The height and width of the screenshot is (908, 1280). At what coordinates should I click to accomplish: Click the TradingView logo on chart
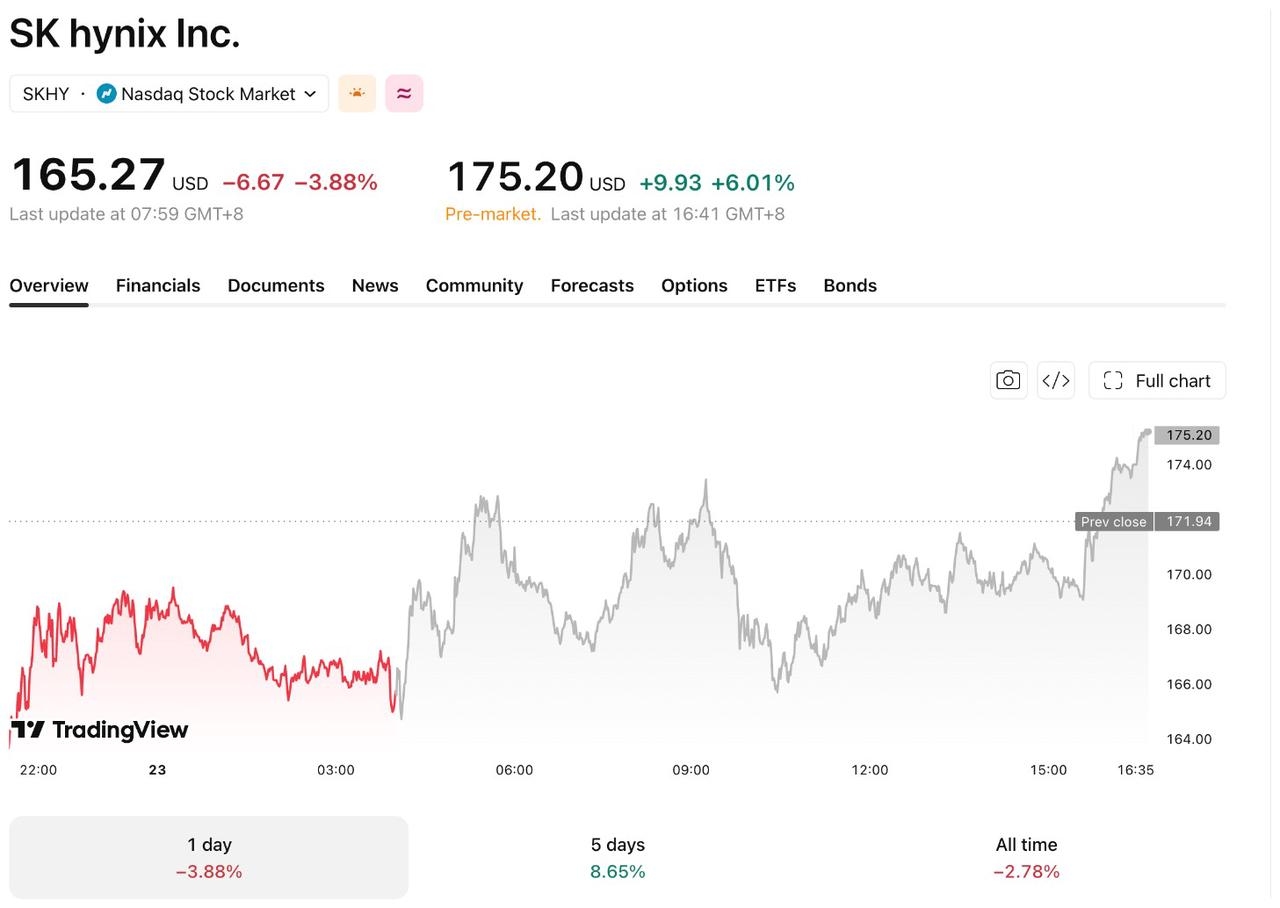99,730
